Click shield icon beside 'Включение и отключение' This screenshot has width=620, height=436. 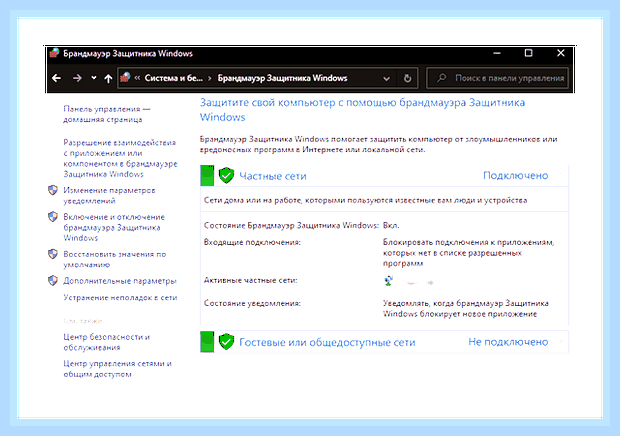tap(53, 217)
